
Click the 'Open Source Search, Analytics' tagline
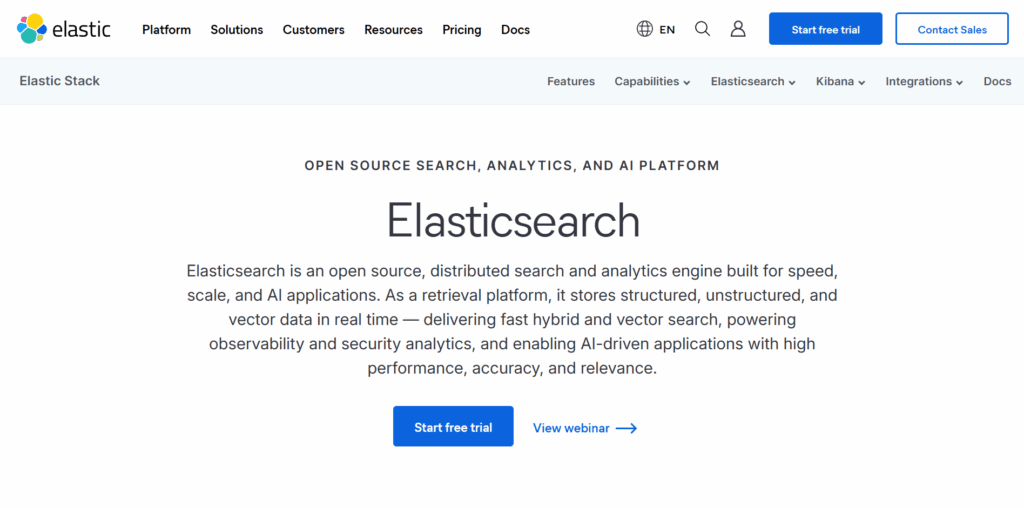512,165
